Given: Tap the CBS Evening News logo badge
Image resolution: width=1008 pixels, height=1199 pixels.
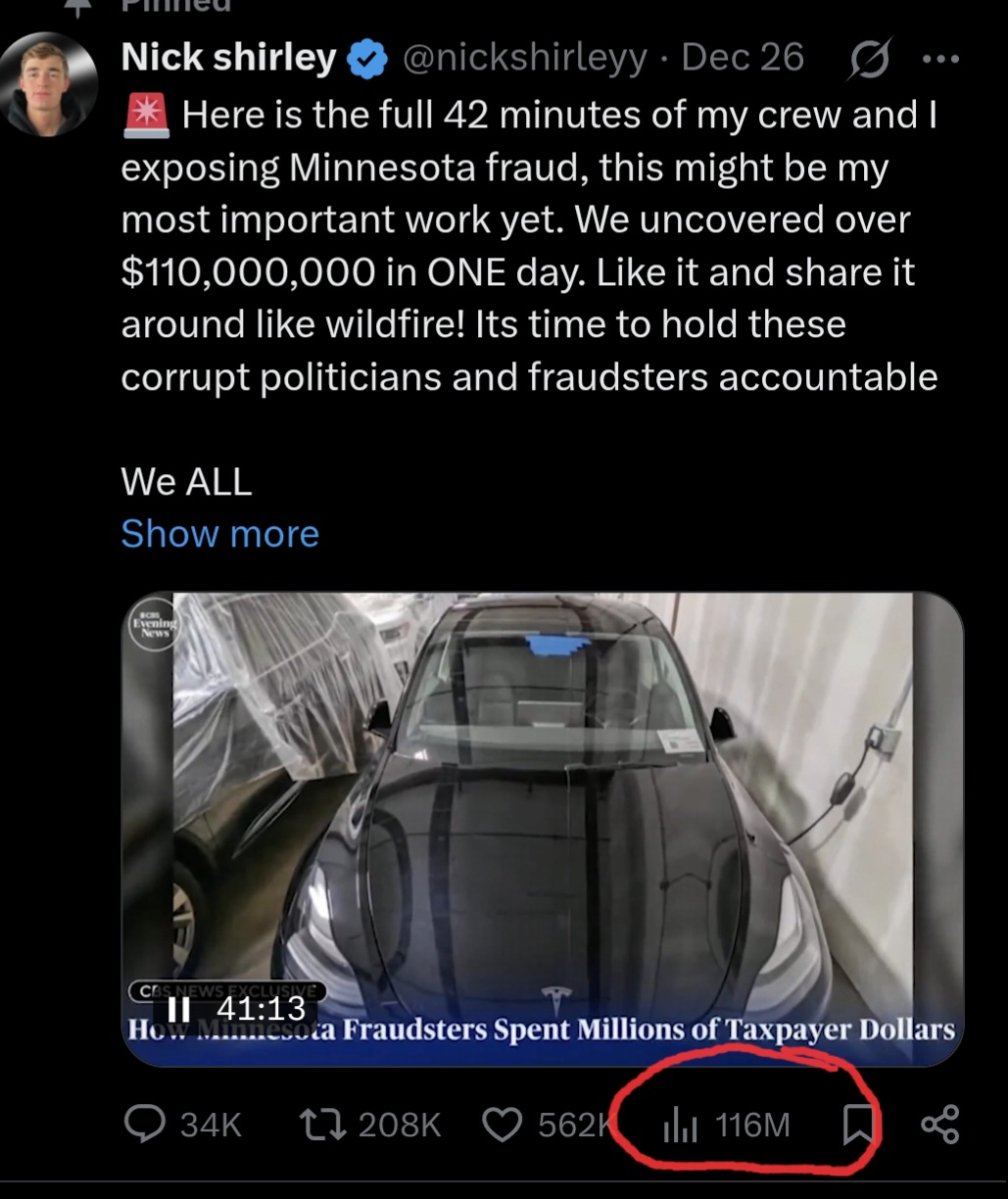Looking at the screenshot, I should coord(155,624).
